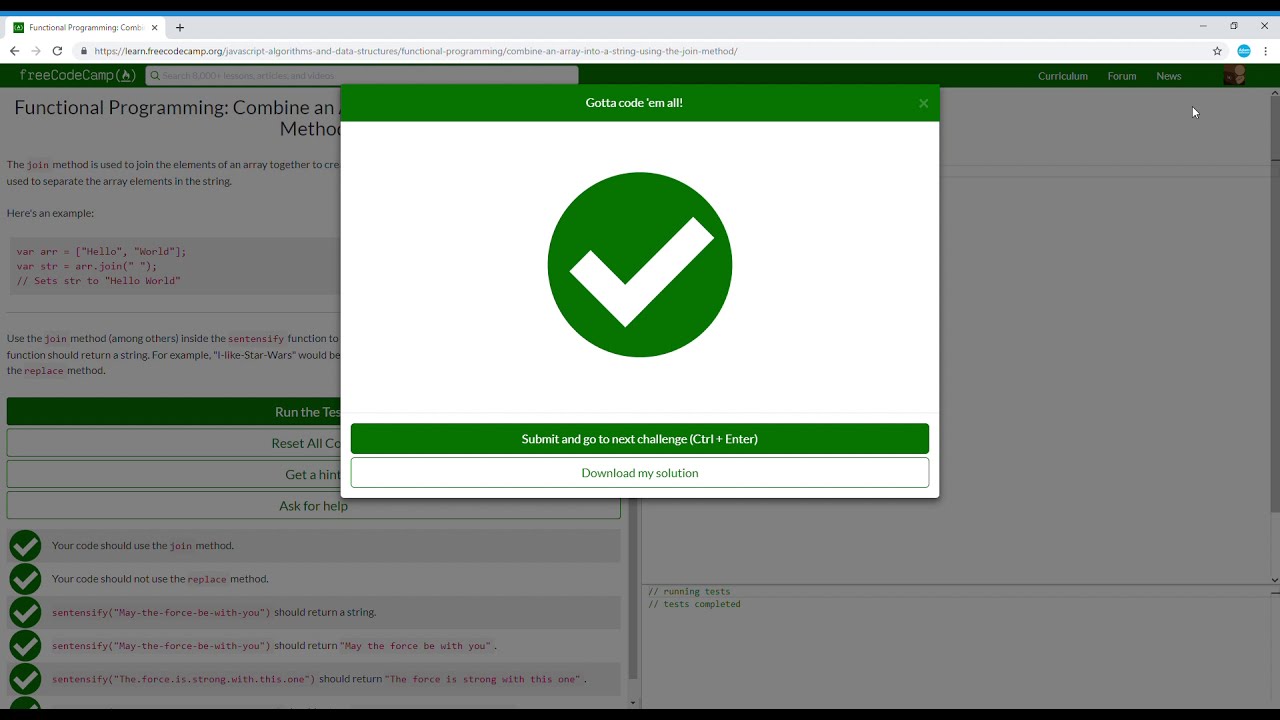This screenshot has height=720, width=1280.
Task: Click the checkmark beside 'The force is strong' test
Action: 25,679
